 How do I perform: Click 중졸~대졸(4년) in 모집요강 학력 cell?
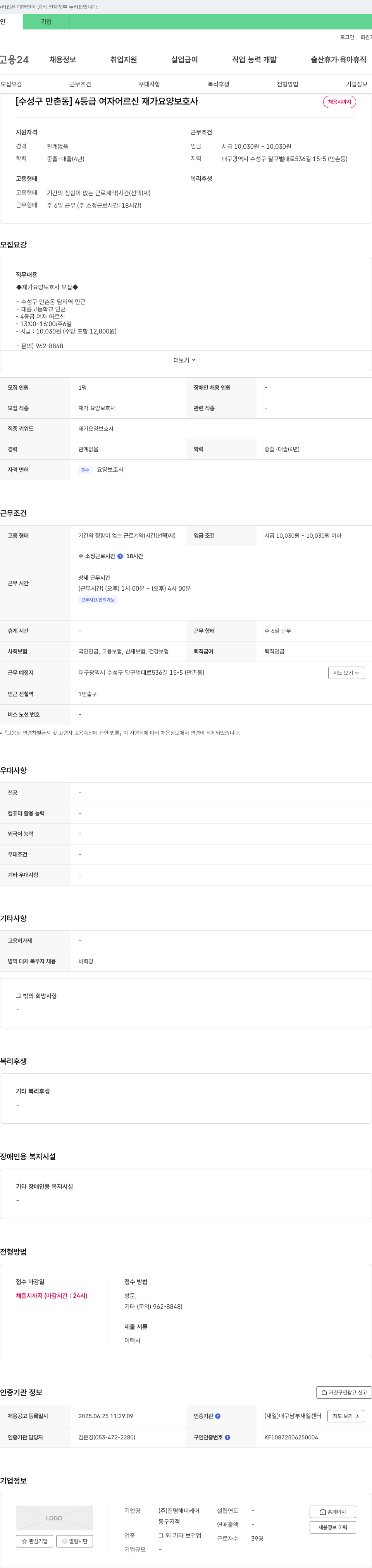pos(282,449)
